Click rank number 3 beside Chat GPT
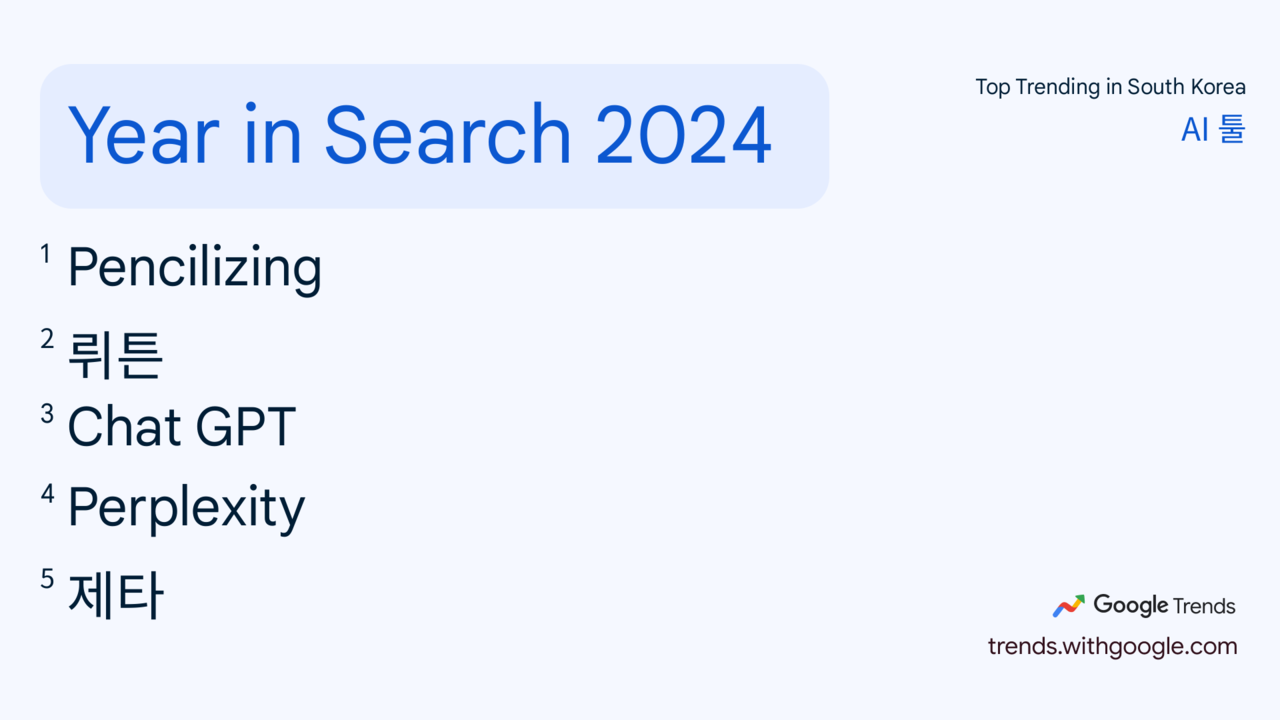The image size is (1280, 720). point(46,413)
